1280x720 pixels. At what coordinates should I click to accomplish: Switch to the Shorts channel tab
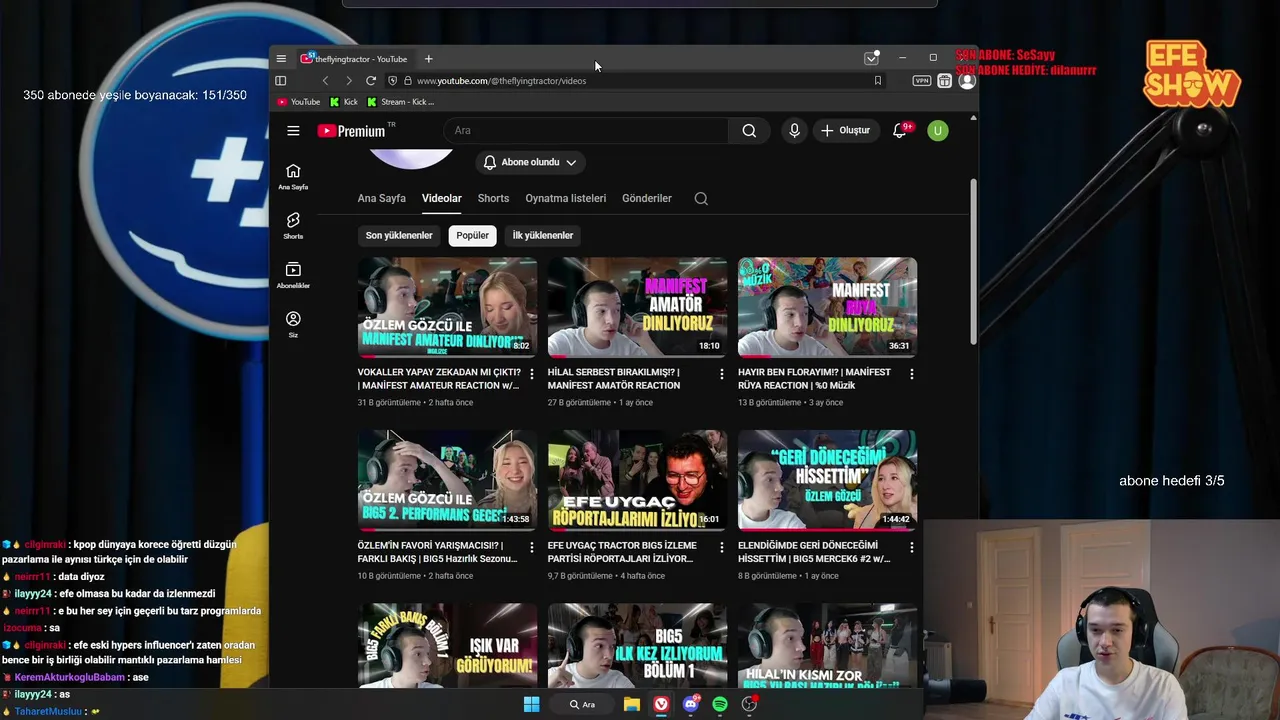[x=493, y=198]
